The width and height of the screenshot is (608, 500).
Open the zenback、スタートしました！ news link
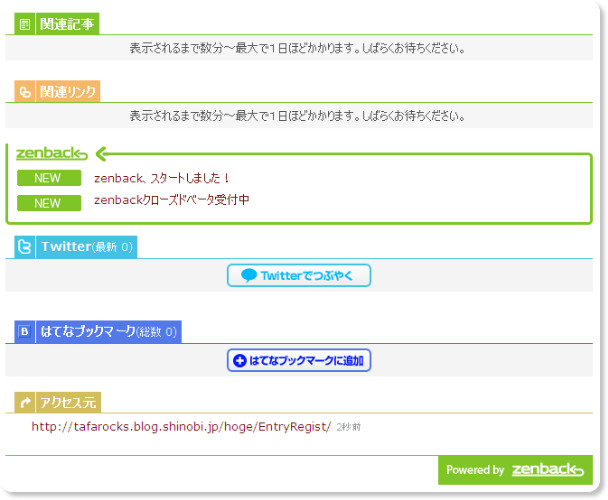click(162, 178)
